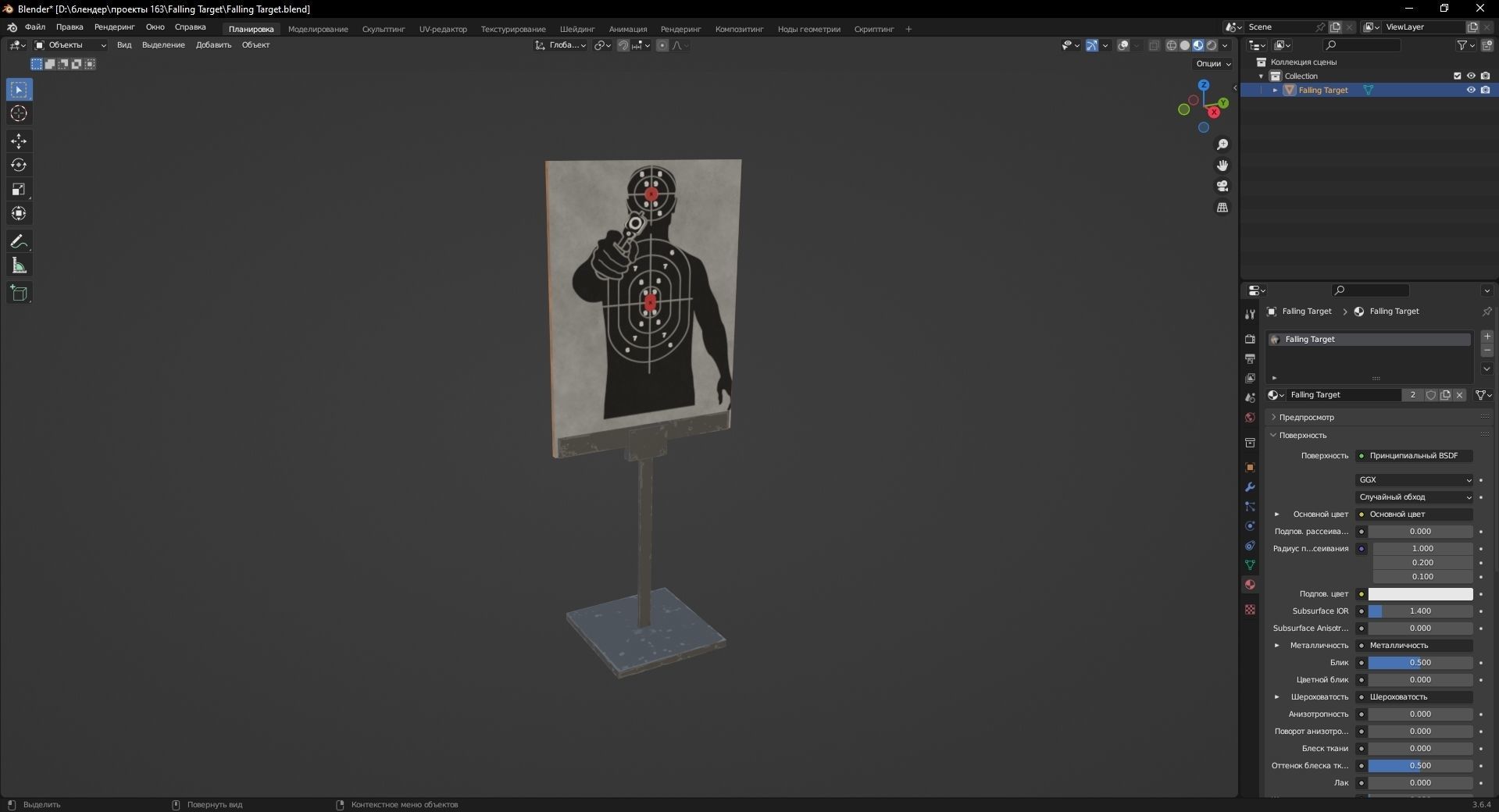Switch perspective/orthographic with the grid gizmo
1499x812 pixels.
coord(1222,207)
